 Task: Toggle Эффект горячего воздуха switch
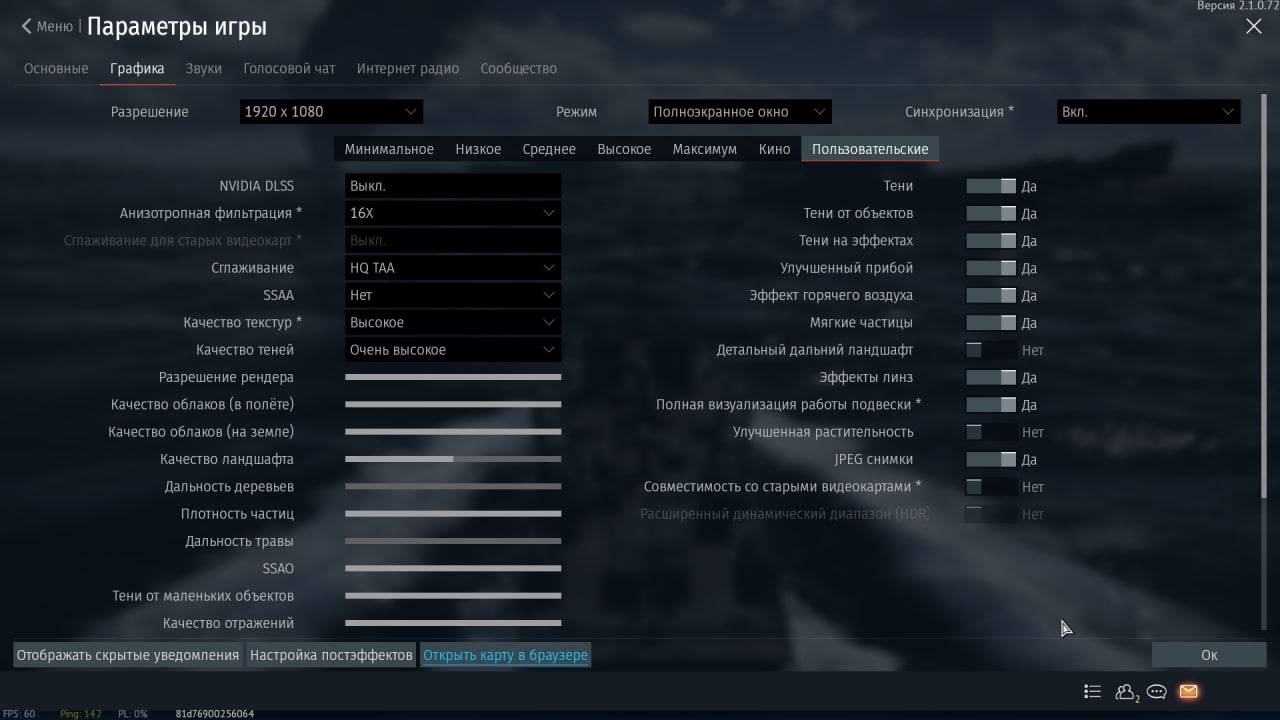[x=991, y=296]
